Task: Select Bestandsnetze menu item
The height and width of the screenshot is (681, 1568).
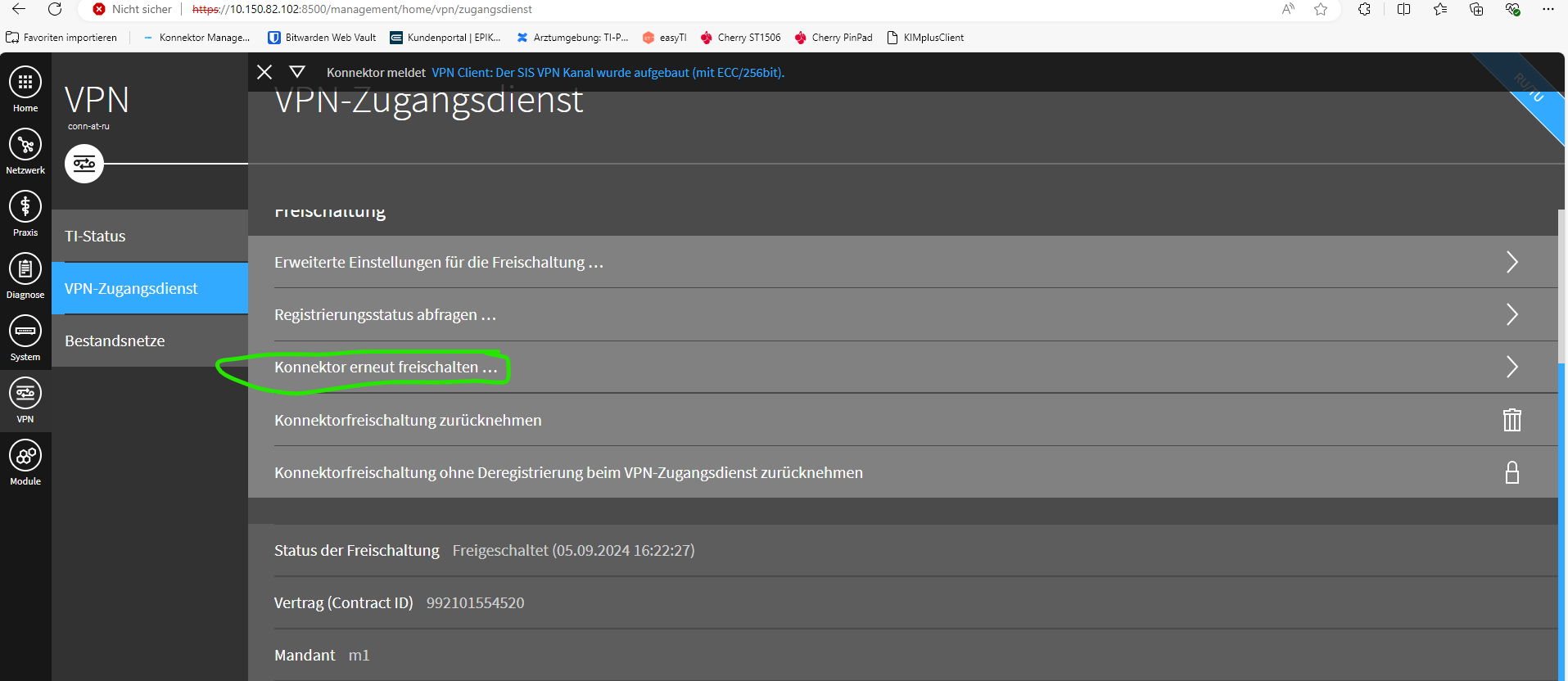Action: [115, 340]
